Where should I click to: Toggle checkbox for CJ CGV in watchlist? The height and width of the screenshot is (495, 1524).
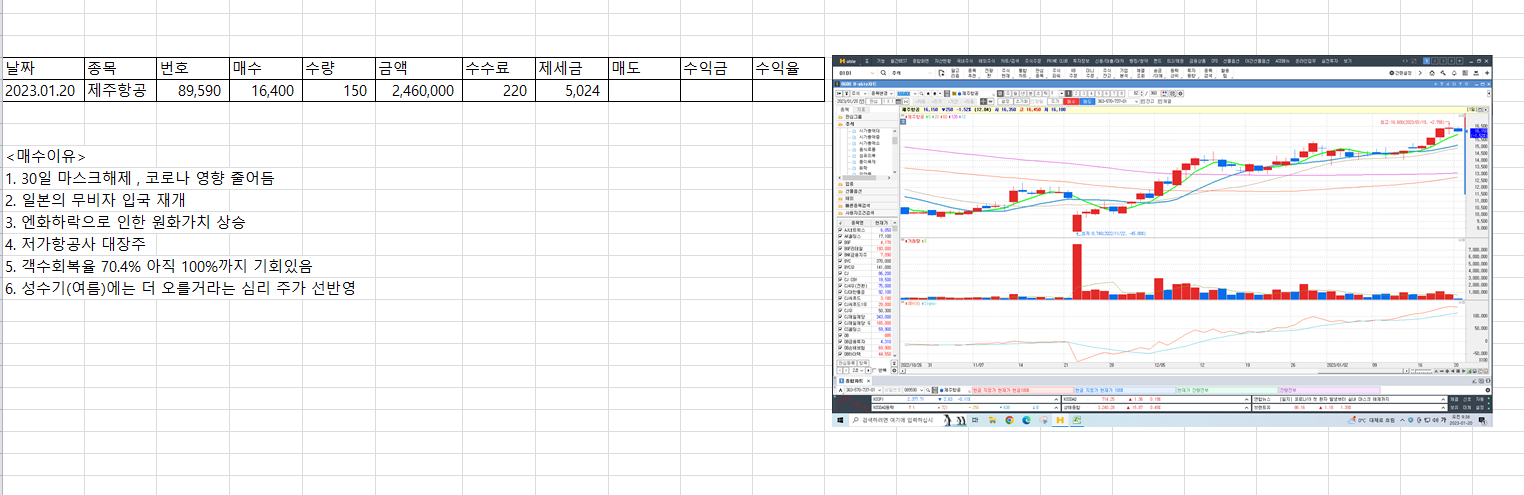pos(840,280)
